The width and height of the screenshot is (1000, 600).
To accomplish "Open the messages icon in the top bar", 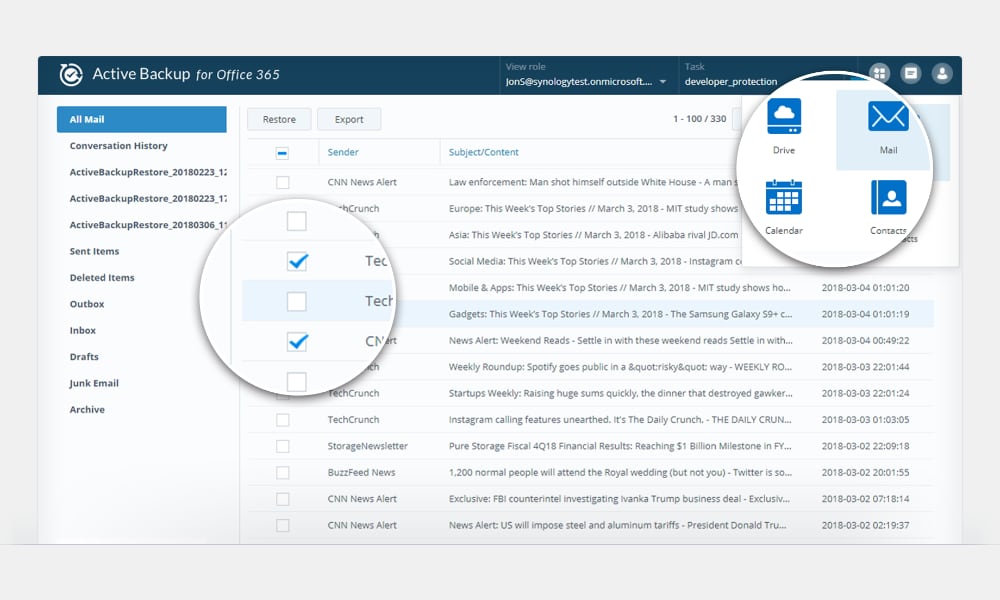I will (910, 73).
